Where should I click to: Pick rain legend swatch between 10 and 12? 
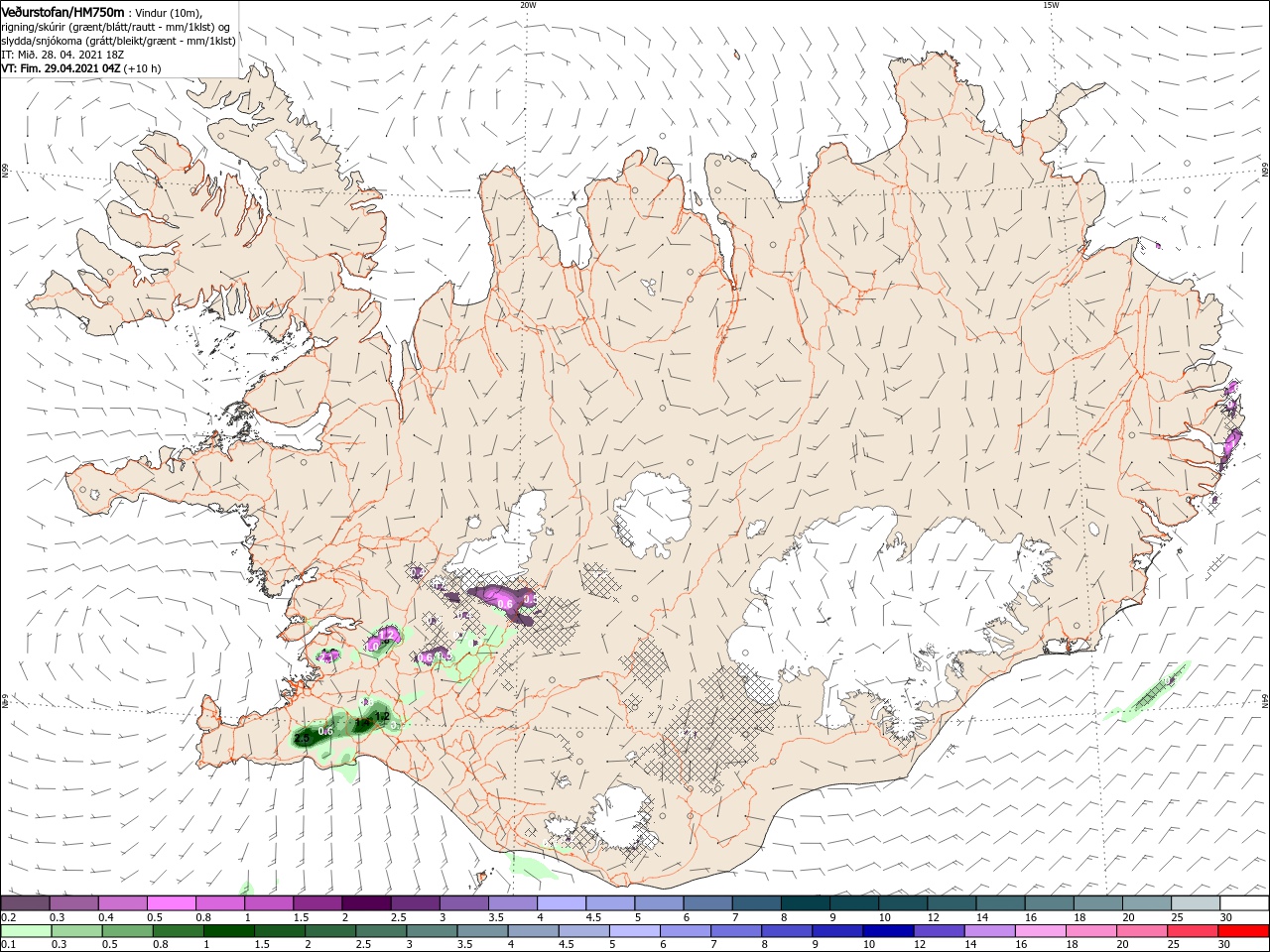[888, 931]
